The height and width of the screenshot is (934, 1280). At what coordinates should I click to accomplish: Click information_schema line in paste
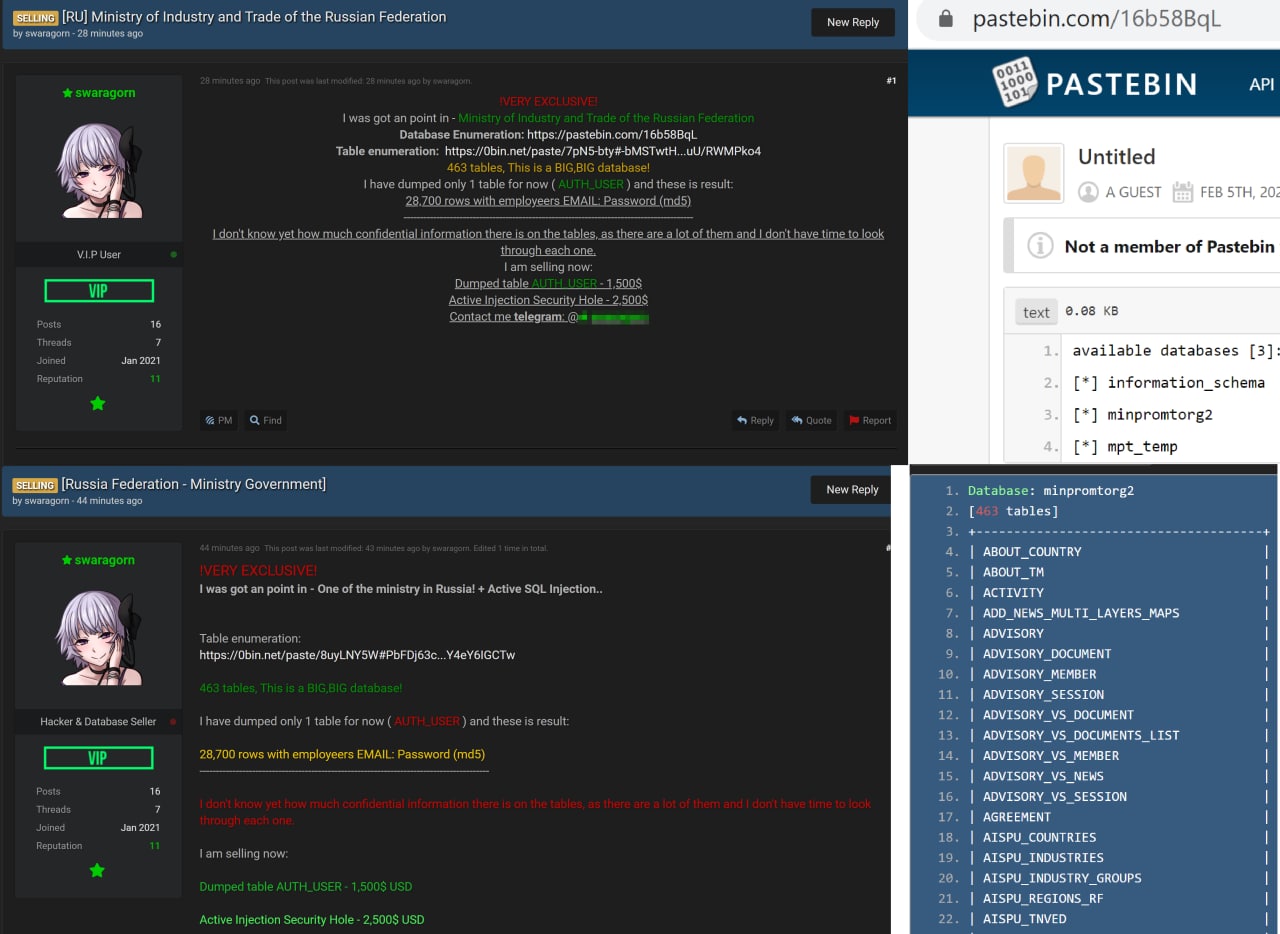point(1168,382)
